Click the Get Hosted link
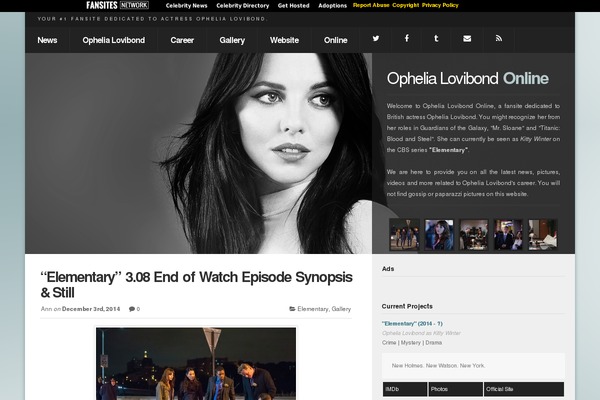Image resolution: width=600 pixels, height=400 pixels. point(293,6)
